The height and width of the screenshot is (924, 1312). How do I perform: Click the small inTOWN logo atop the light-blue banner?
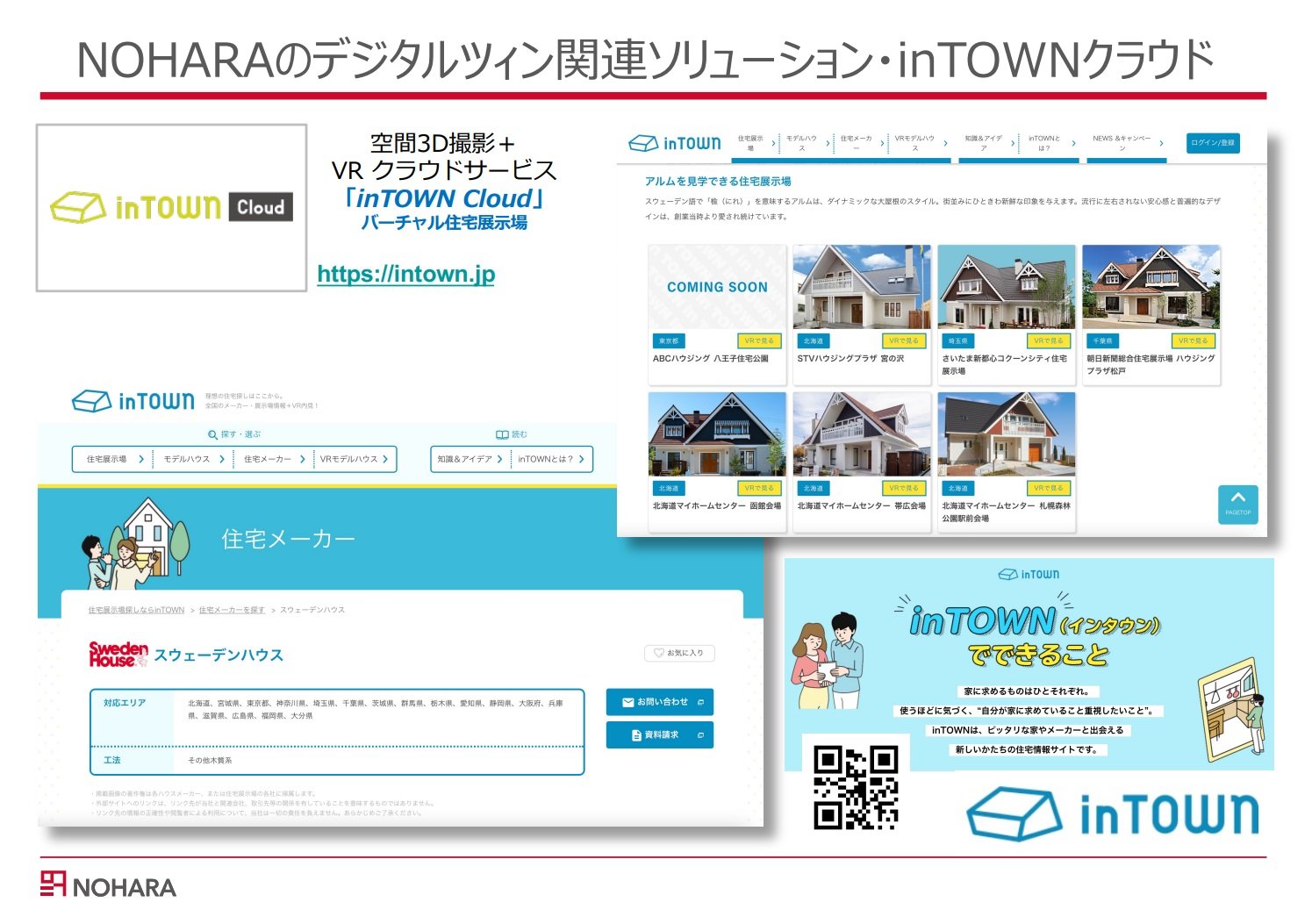pyautogui.click(x=1029, y=575)
